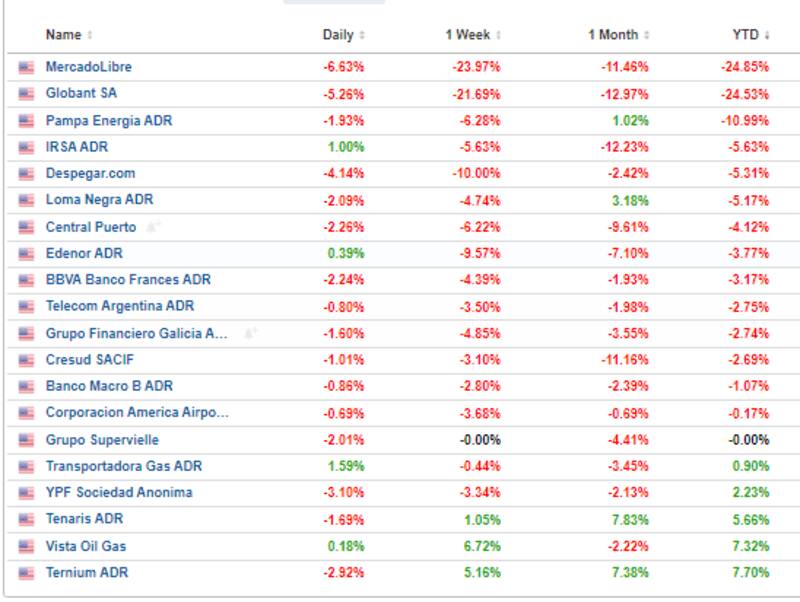Add alert for Grupo Financiero Galicia
800x602 pixels.
pos(250,333)
